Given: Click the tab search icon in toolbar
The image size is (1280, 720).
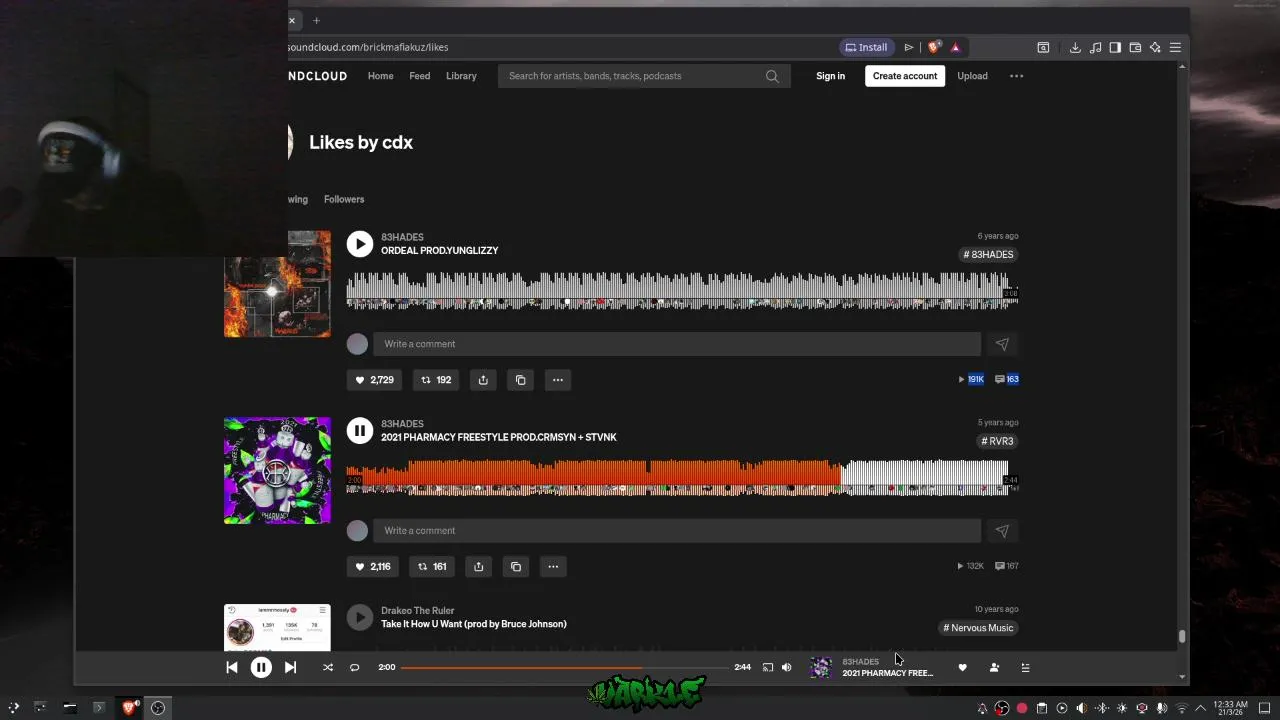Looking at the screenshot, I should (x=1043, y=47).
